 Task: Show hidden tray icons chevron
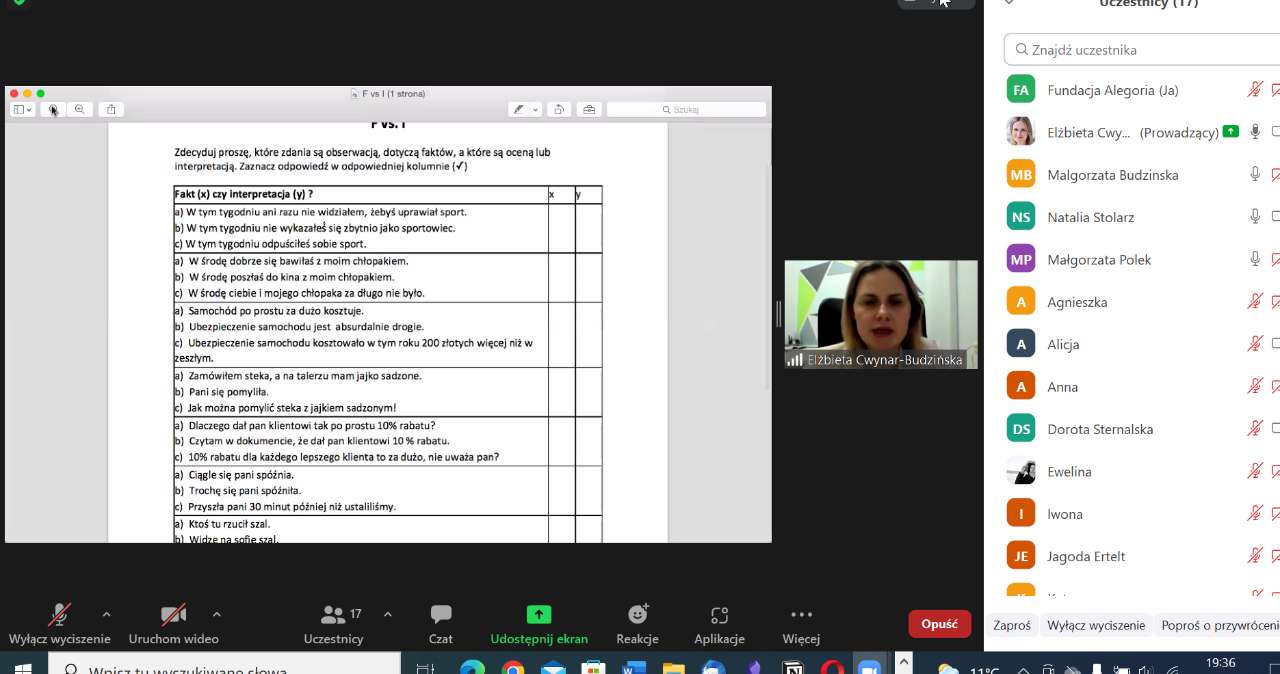click(x=1022, y=670)
